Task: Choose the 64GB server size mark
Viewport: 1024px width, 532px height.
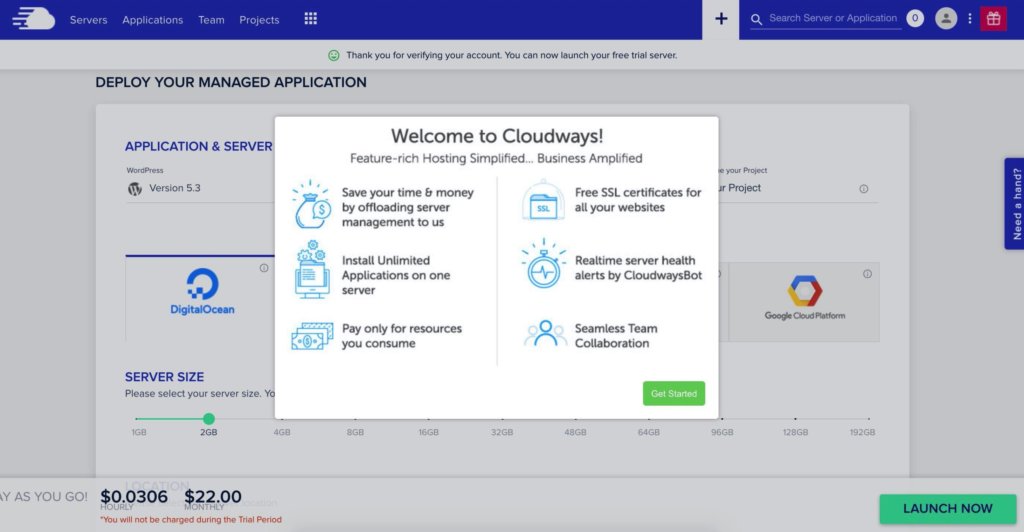Action: click(648, 432)
